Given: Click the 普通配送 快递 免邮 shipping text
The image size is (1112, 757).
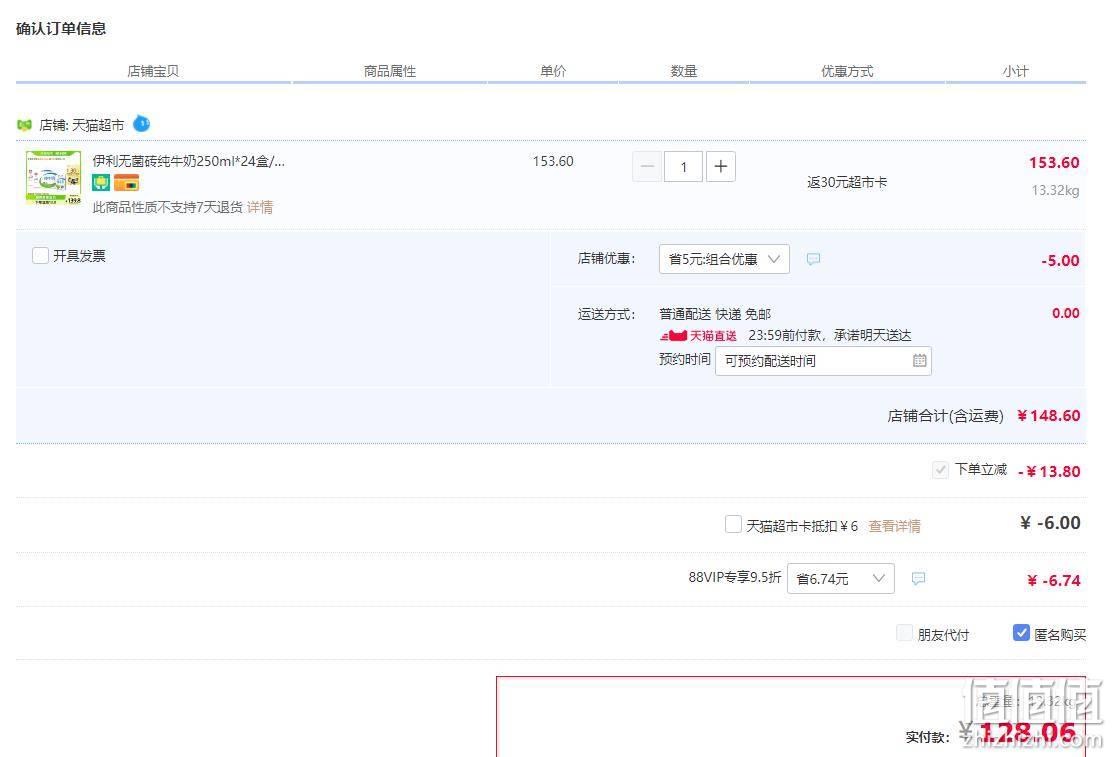Looking at the screenshot, I should [715, 314].
